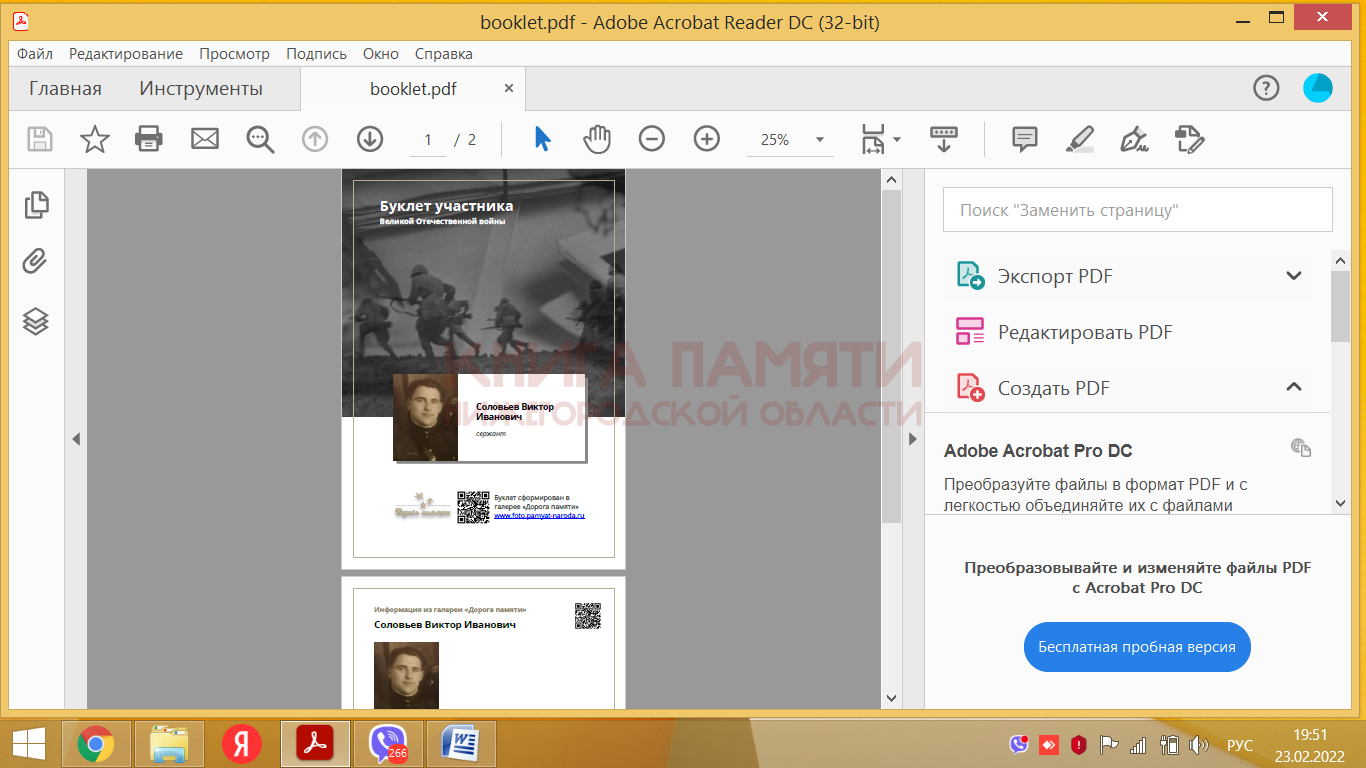Open the Подпись menu
The width and height of the screenshot is (1366, 768).
point(317,54)
